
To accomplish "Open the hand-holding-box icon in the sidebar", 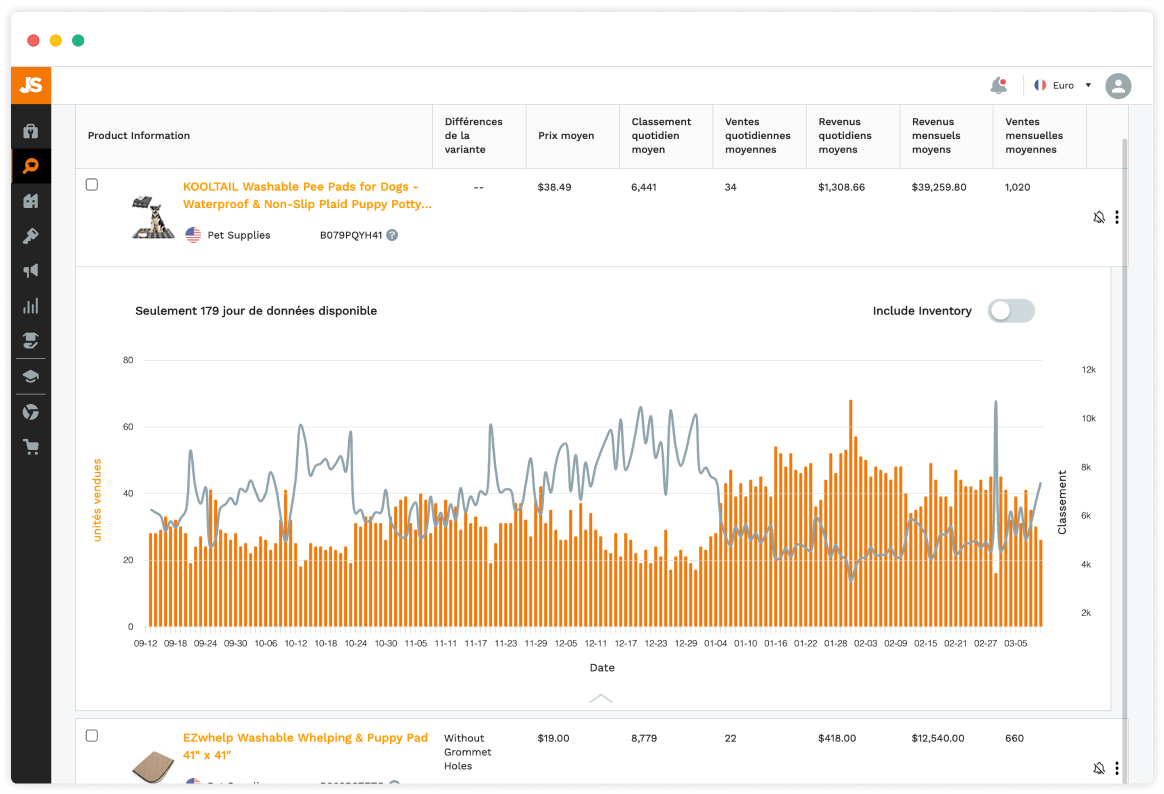I will click(30, 341).
